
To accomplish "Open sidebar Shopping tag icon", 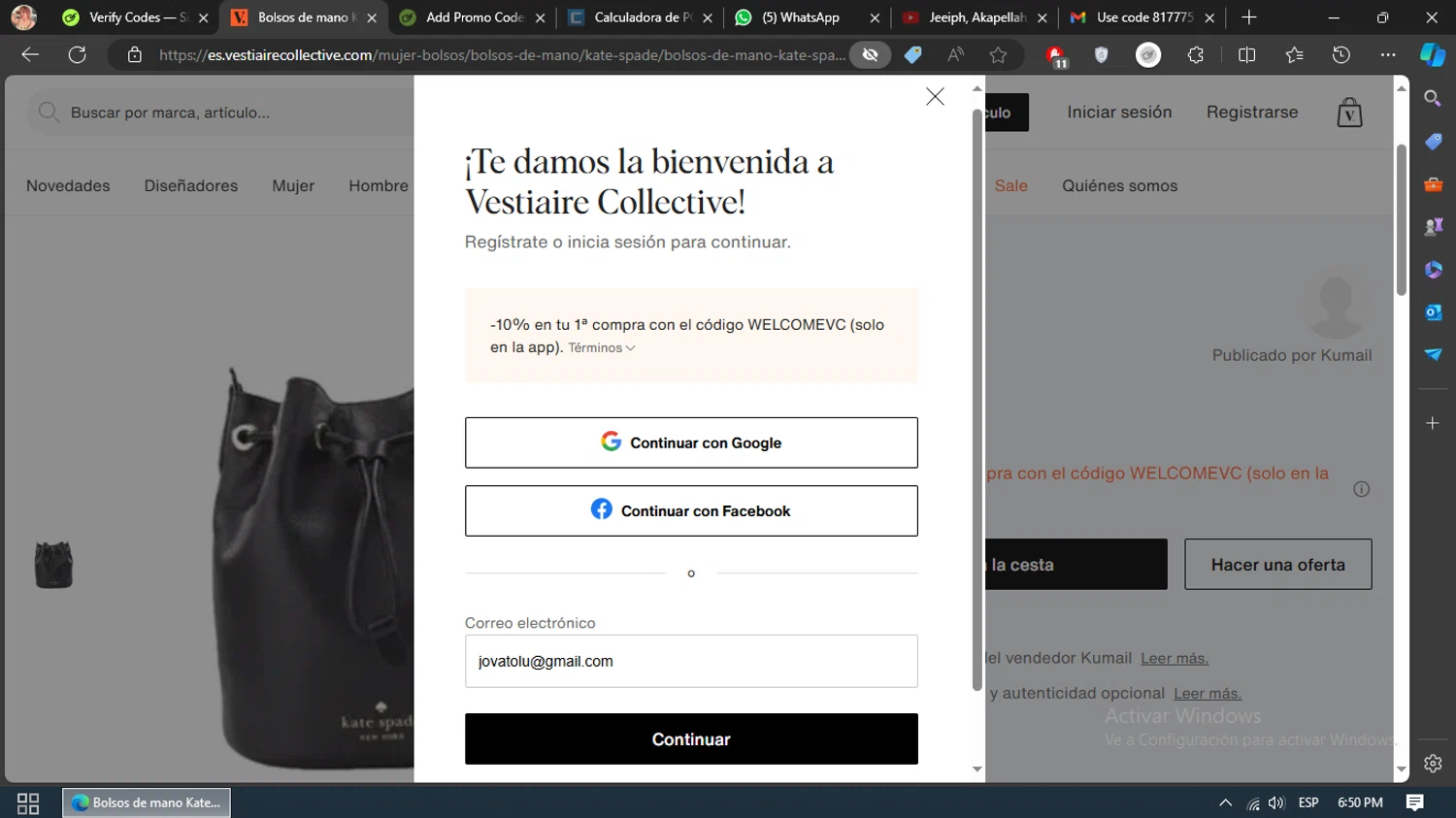I will pos(1433,142).
